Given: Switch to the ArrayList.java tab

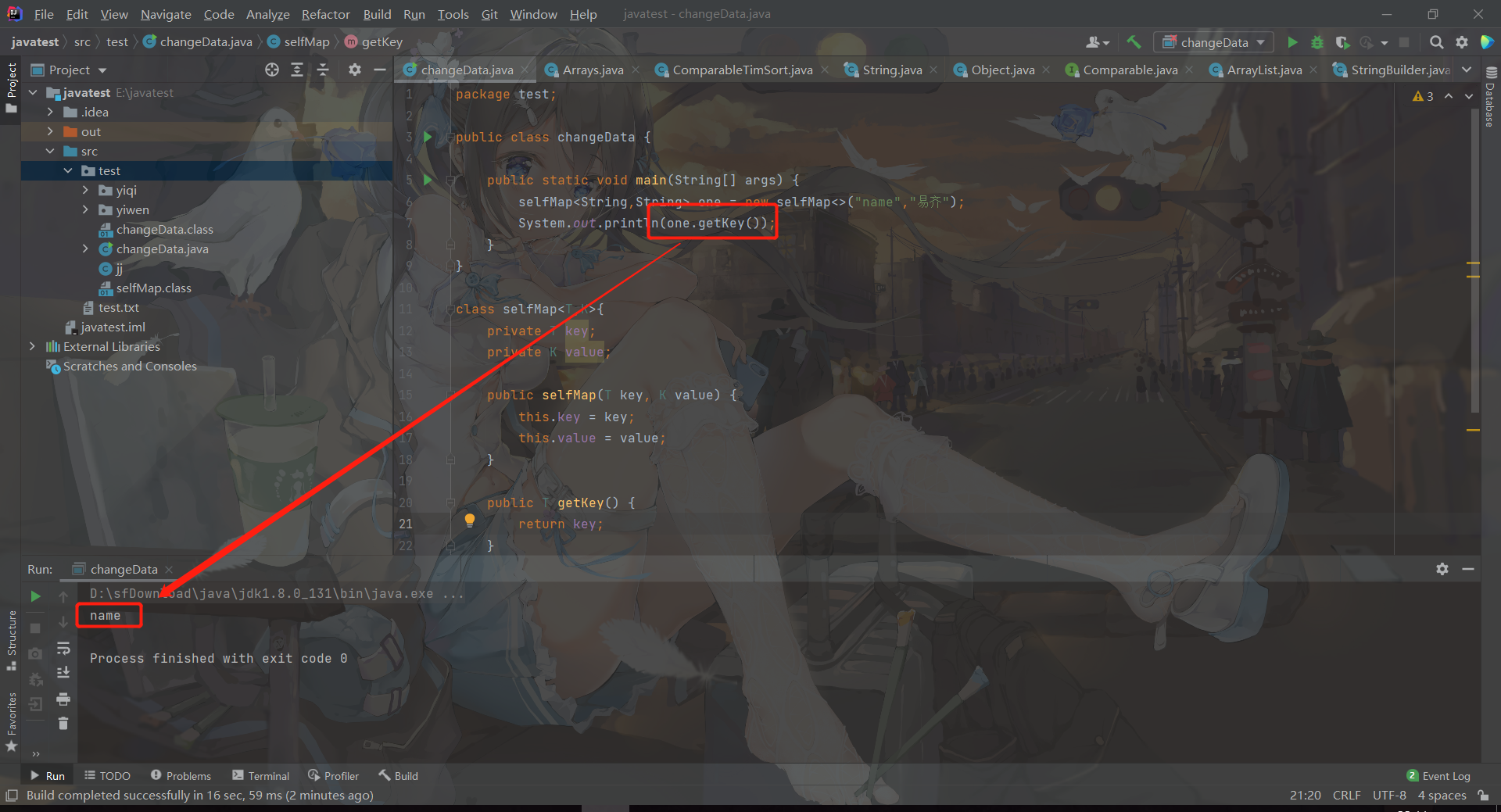Looking at the screenshot, I should [x=1264, y=70].
